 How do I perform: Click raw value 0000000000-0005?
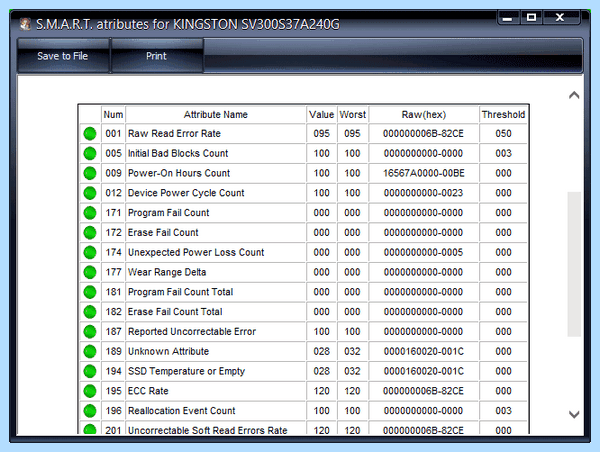424,253
